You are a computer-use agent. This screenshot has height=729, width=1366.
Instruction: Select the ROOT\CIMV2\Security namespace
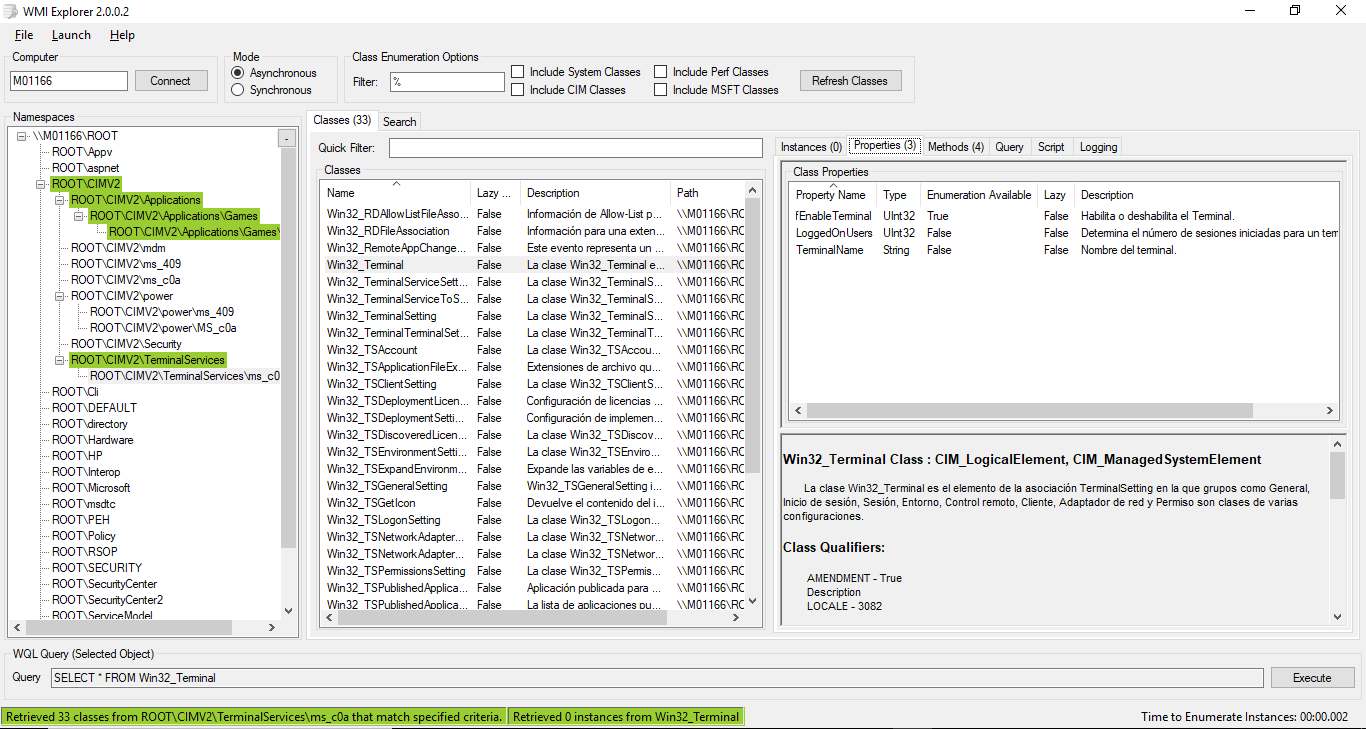coord(126,344)
